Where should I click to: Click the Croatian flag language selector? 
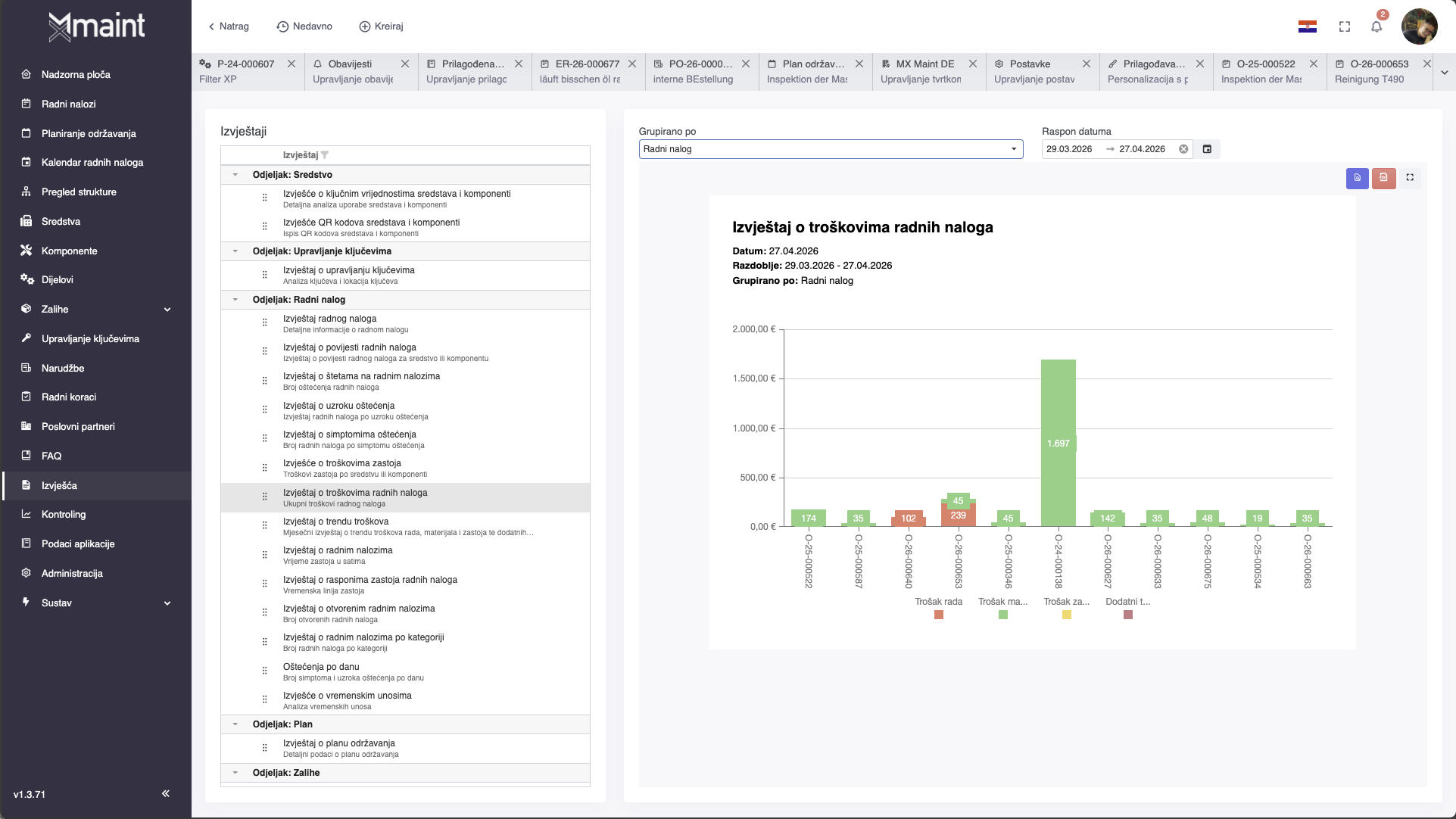(1307, 26)
